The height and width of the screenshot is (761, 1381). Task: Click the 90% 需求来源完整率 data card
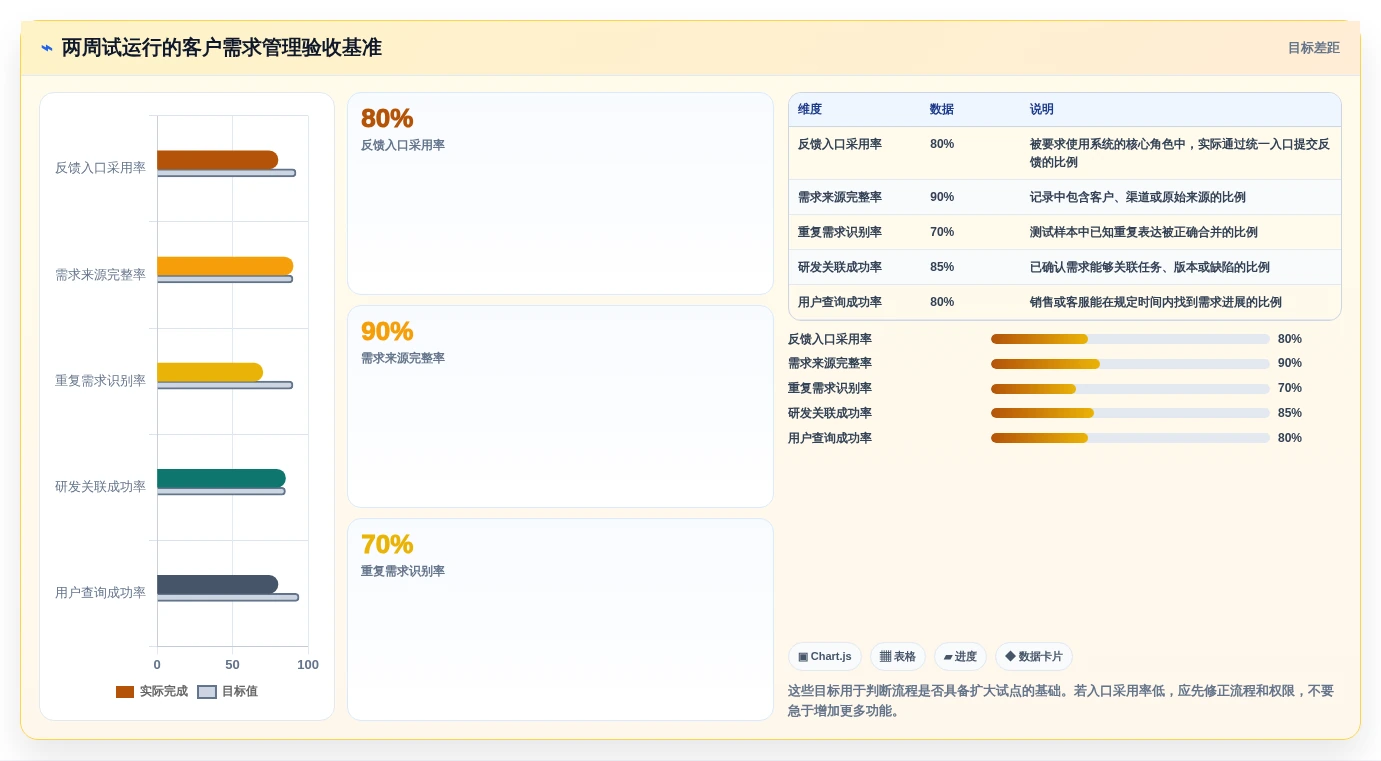click(x=560, y=407)
